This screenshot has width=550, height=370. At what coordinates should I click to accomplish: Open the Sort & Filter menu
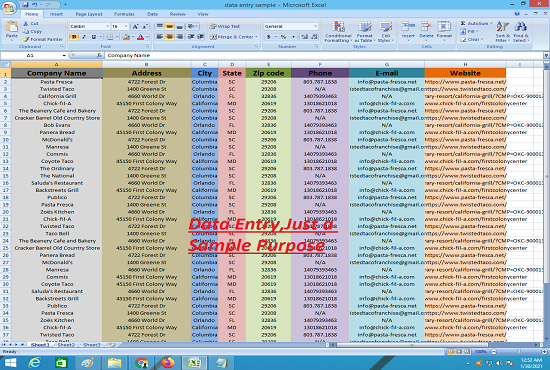pos(502,32)
